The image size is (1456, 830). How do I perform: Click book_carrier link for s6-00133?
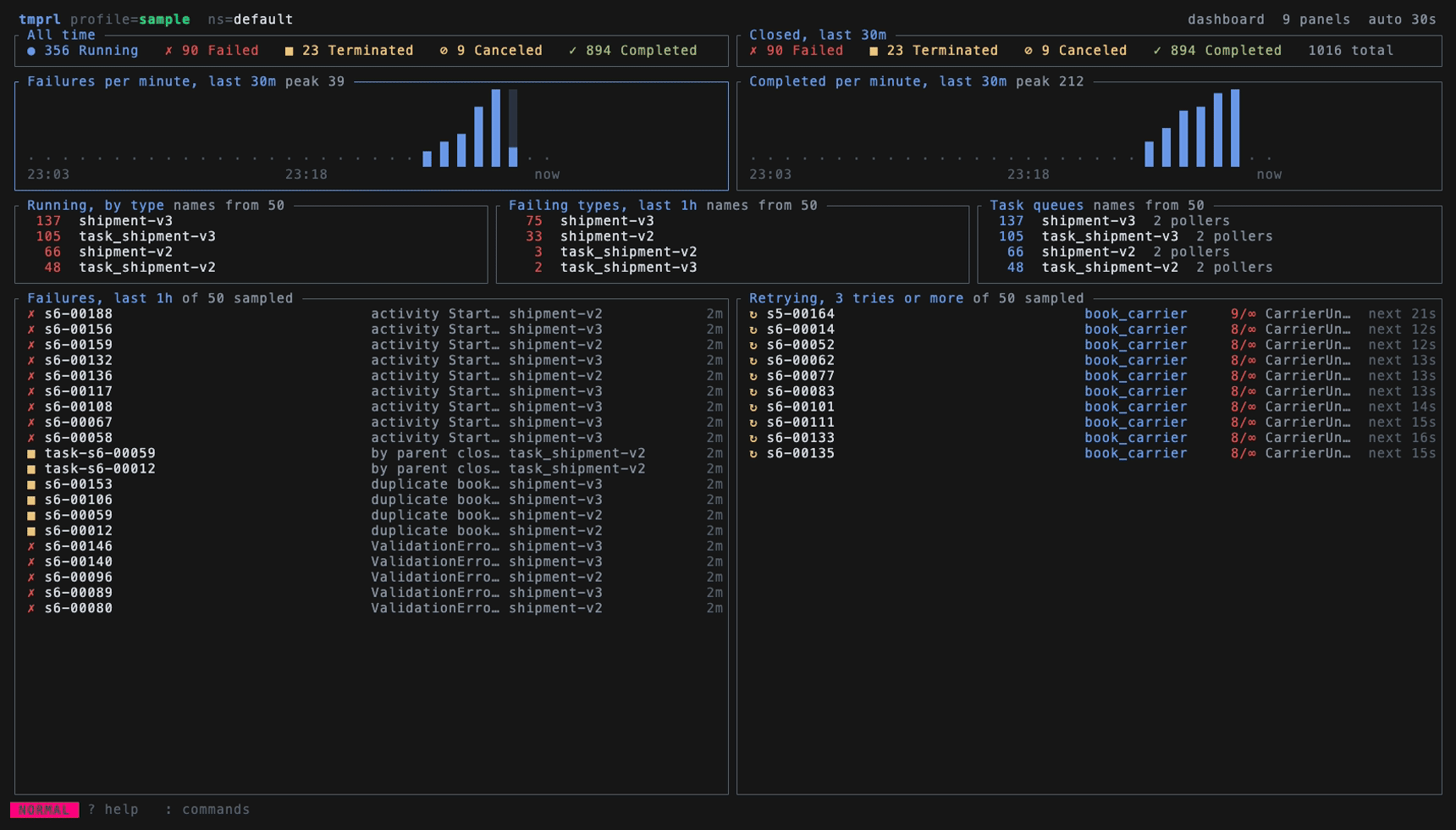coord(1136,438)
